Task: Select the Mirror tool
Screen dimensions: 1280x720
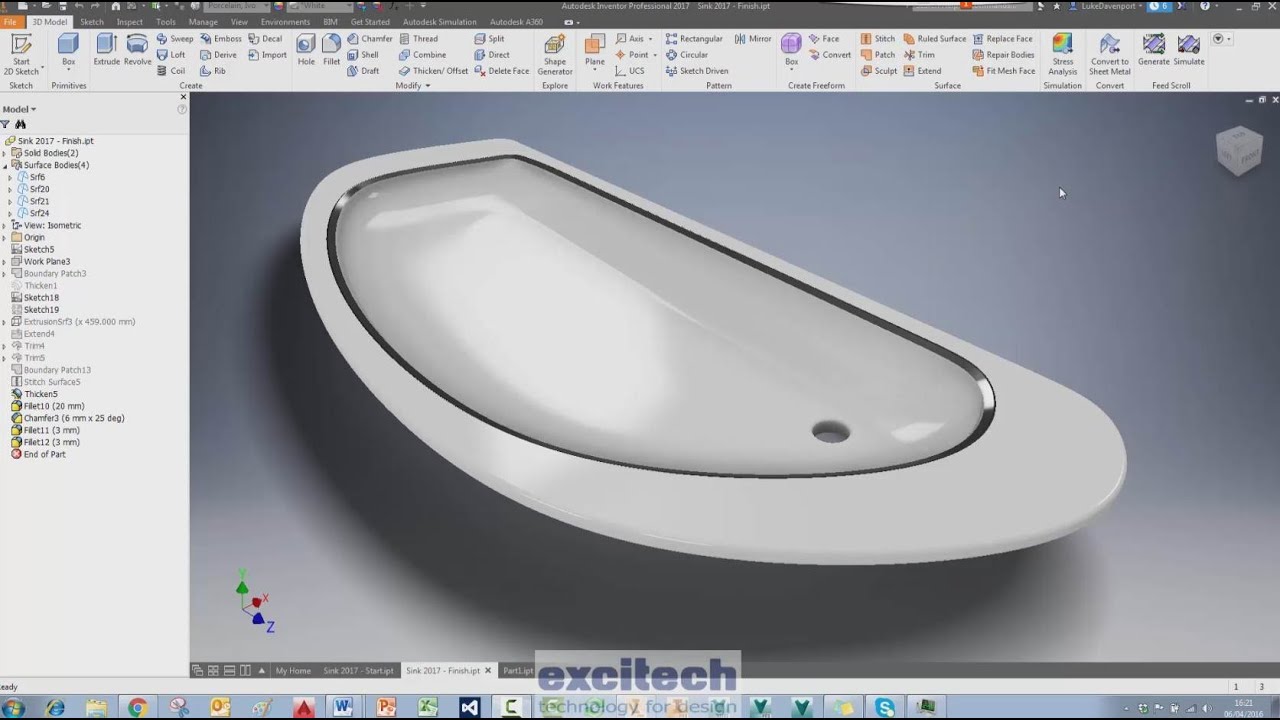Action: pos(753,39)
